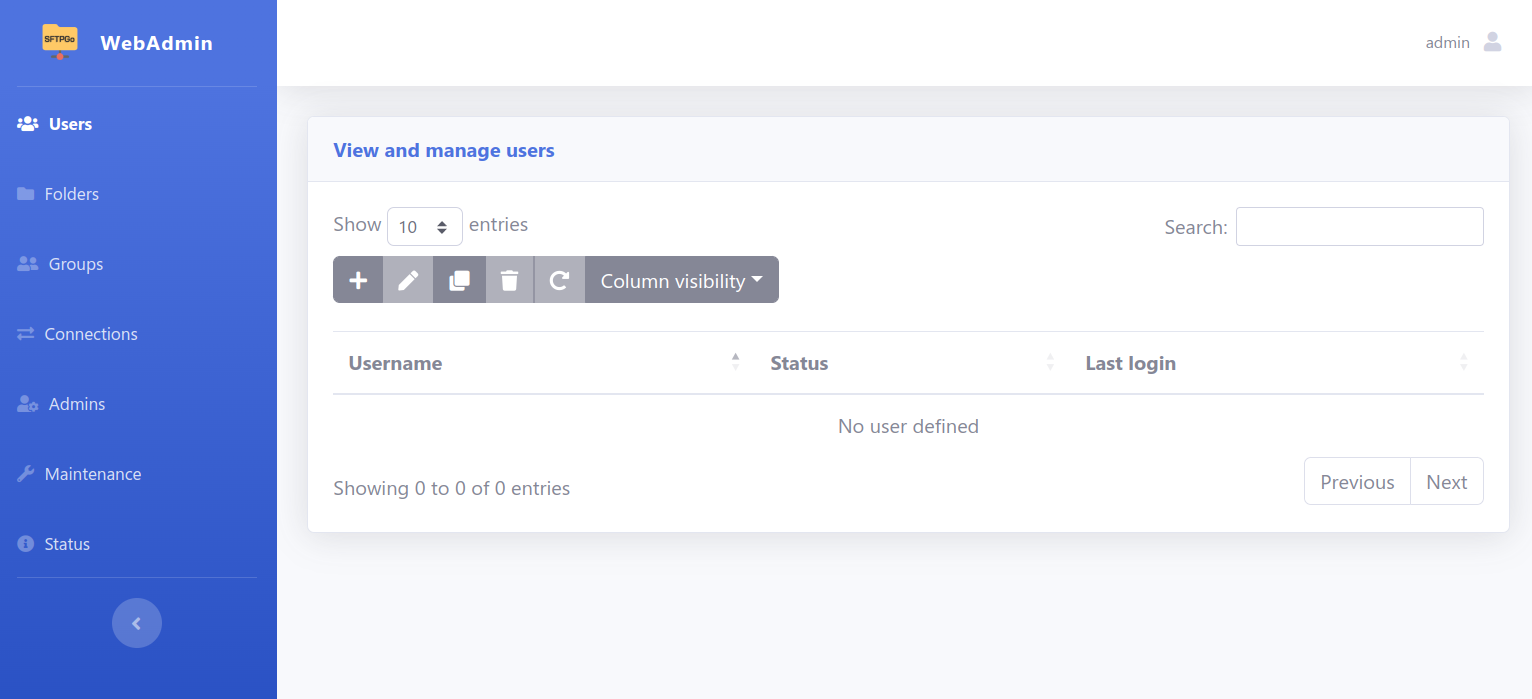Click the add user plus icon
Viewport: 1532px width, 699px height.
click(358, 280)
